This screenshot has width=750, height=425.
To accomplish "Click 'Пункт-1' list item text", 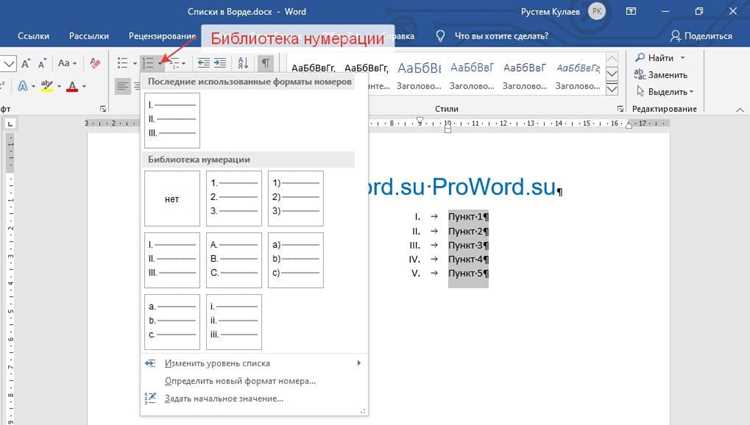I will [x=466, y=217].
